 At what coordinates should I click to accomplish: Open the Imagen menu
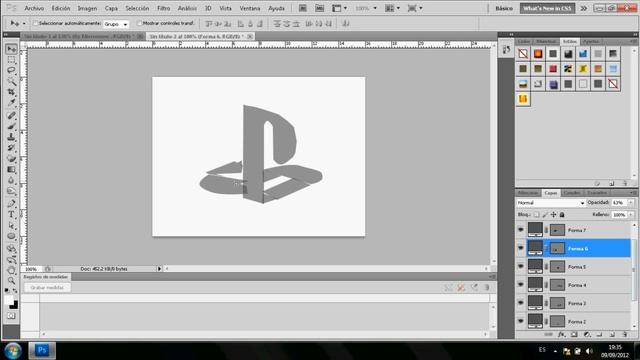click(x=87, y=8)
